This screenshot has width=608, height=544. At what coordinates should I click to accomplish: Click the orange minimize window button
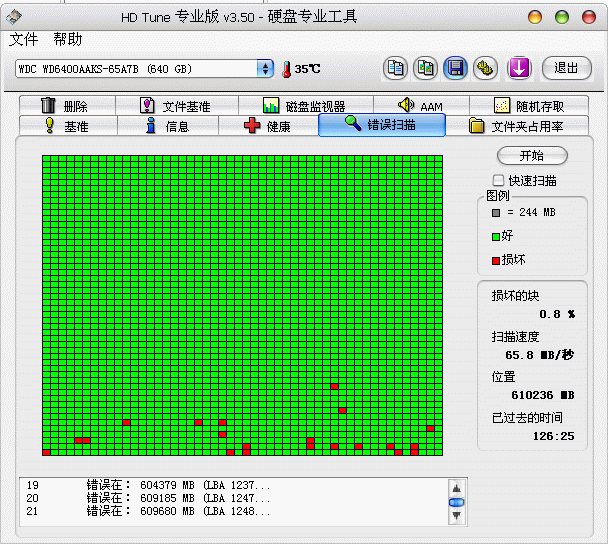[x=535, y=17]
